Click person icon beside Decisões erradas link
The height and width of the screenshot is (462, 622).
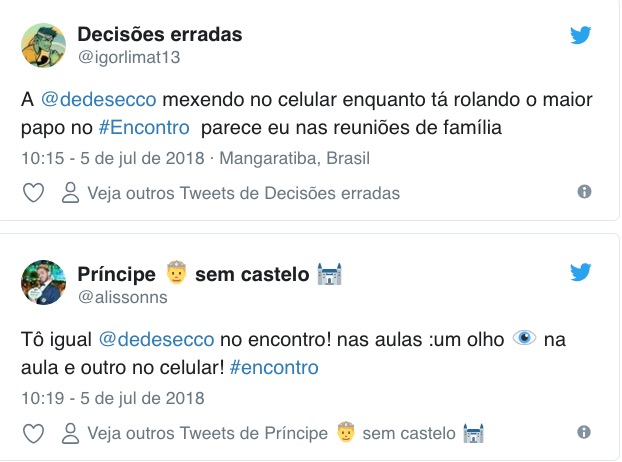pyautogui.click(x=70, y=193)
